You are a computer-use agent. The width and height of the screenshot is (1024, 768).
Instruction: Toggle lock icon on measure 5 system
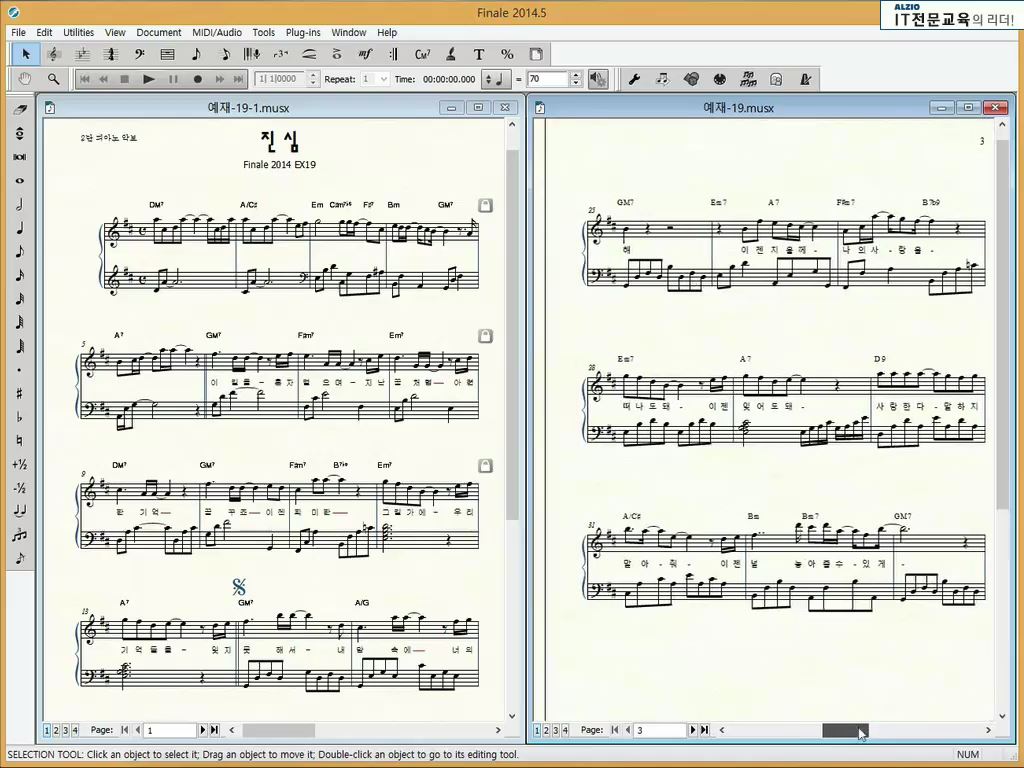pos(485,336)
